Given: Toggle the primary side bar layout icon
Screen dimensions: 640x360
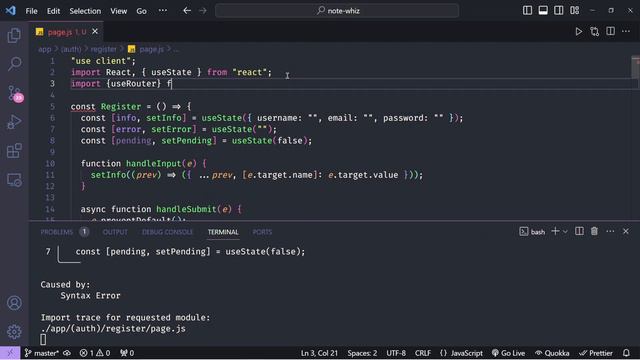Looking at the screenshot, I should [x=527, y=11].
